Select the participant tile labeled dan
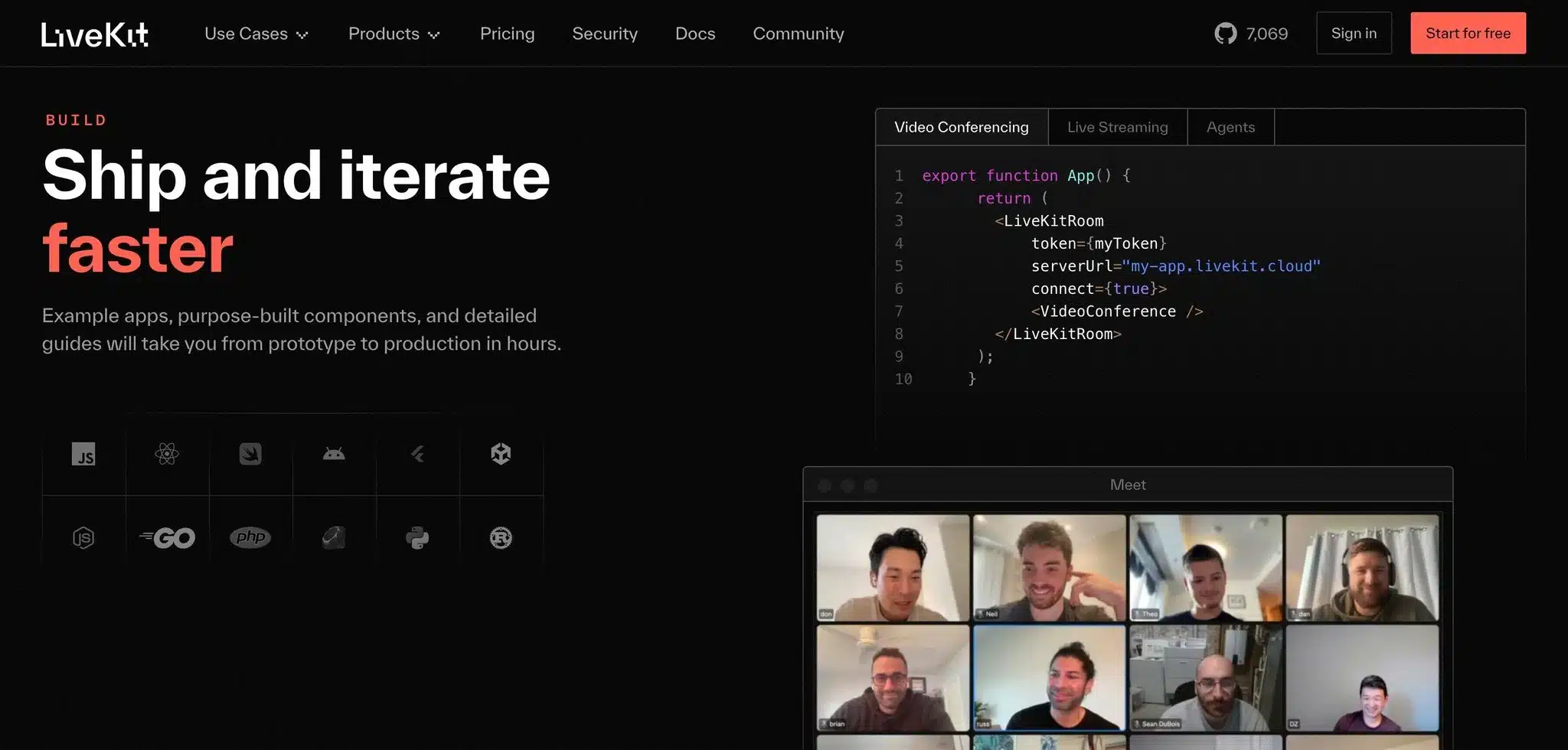 click(x=1363, y=568)
